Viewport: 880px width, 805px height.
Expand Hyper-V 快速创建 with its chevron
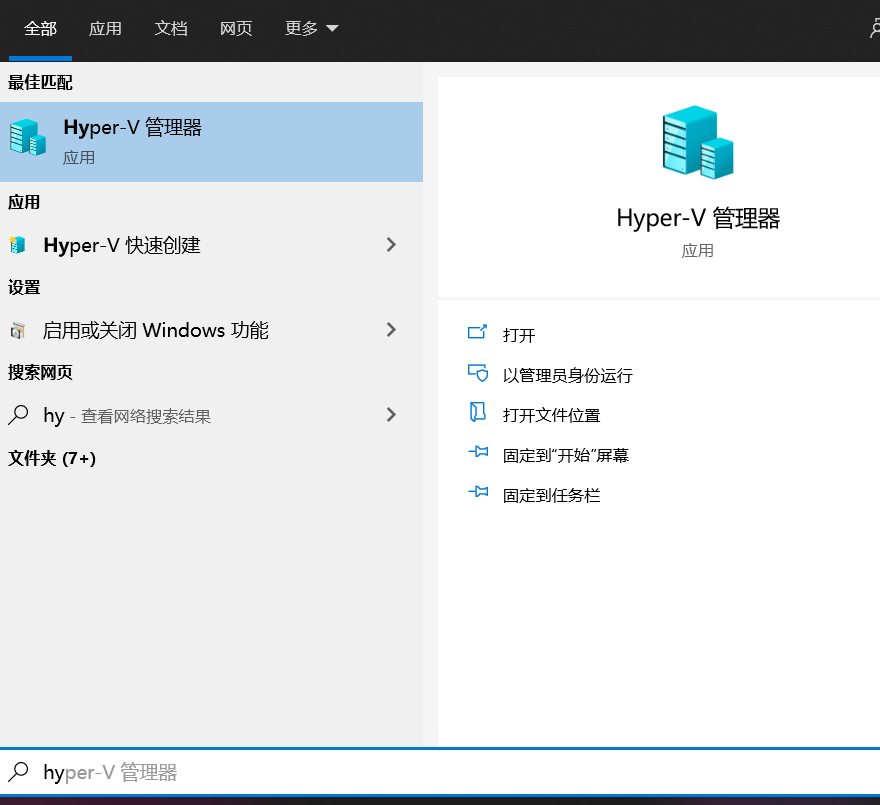pos(390,245)
